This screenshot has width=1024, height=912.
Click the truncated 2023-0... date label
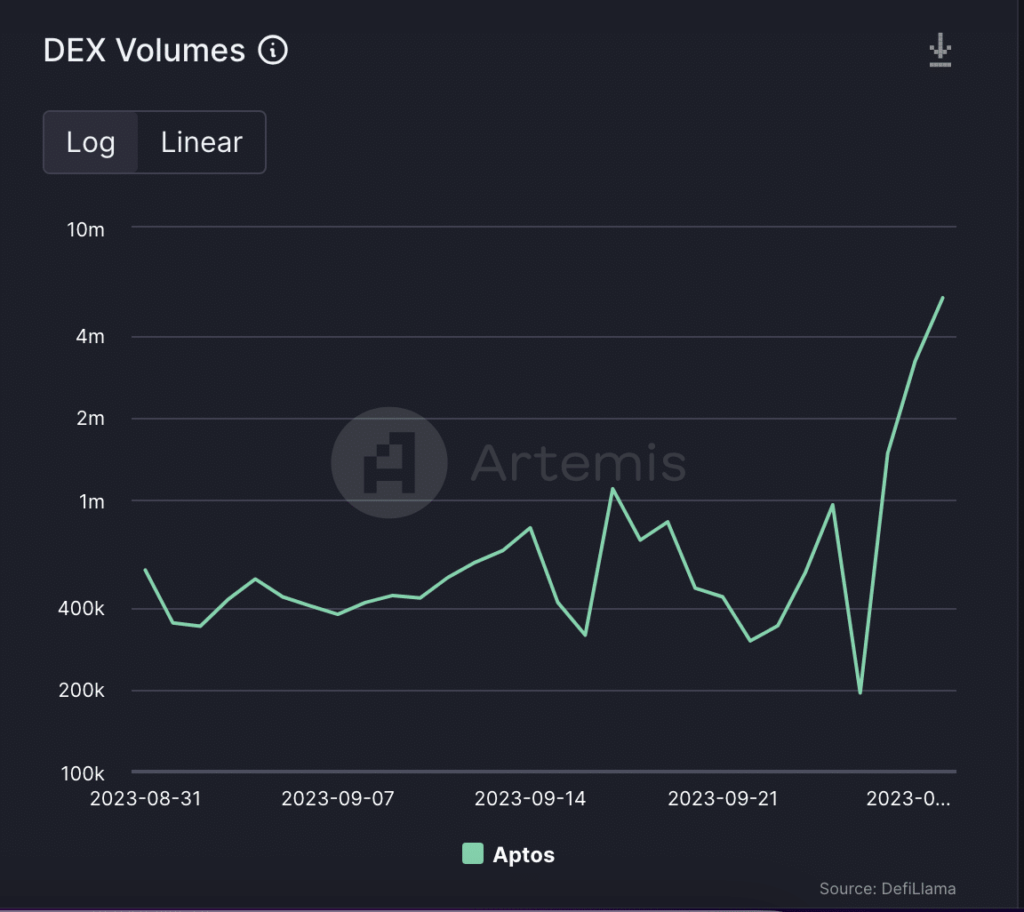pos(908,799)
